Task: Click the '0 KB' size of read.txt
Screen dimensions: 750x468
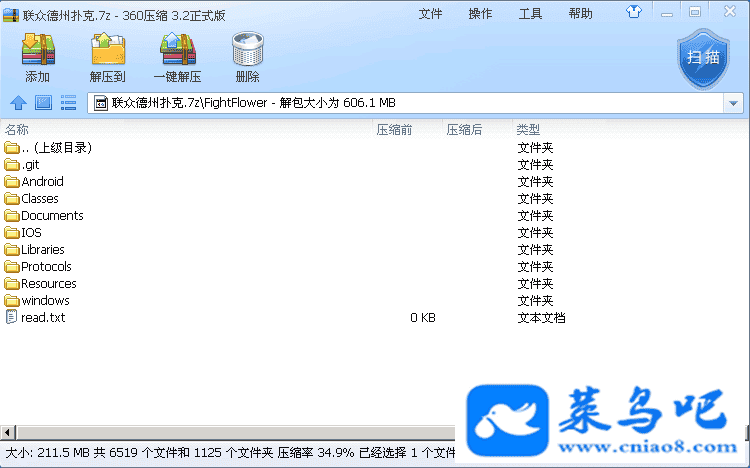Action: click(423, 318)
